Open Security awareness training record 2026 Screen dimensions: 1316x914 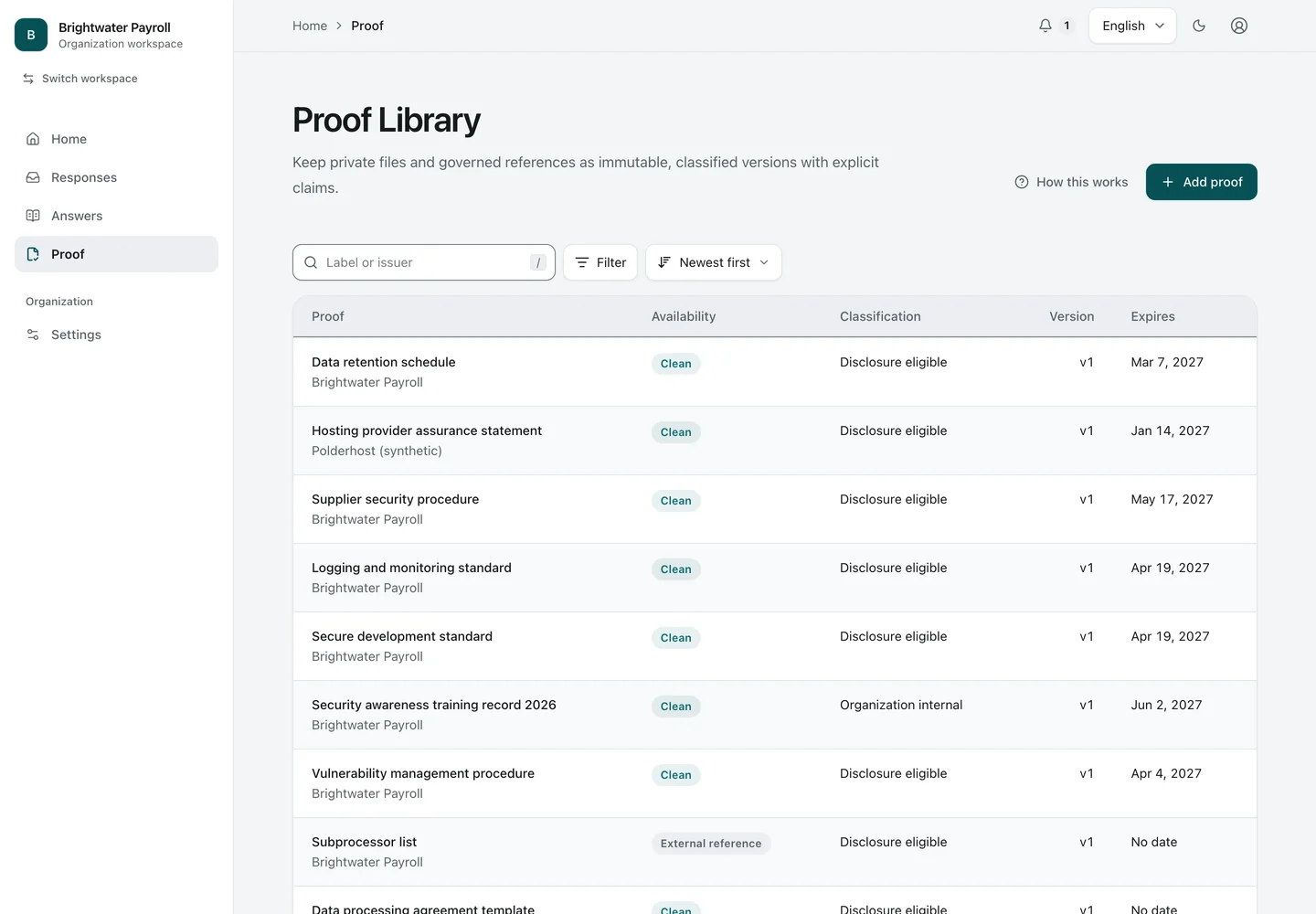tap(775, 715)
